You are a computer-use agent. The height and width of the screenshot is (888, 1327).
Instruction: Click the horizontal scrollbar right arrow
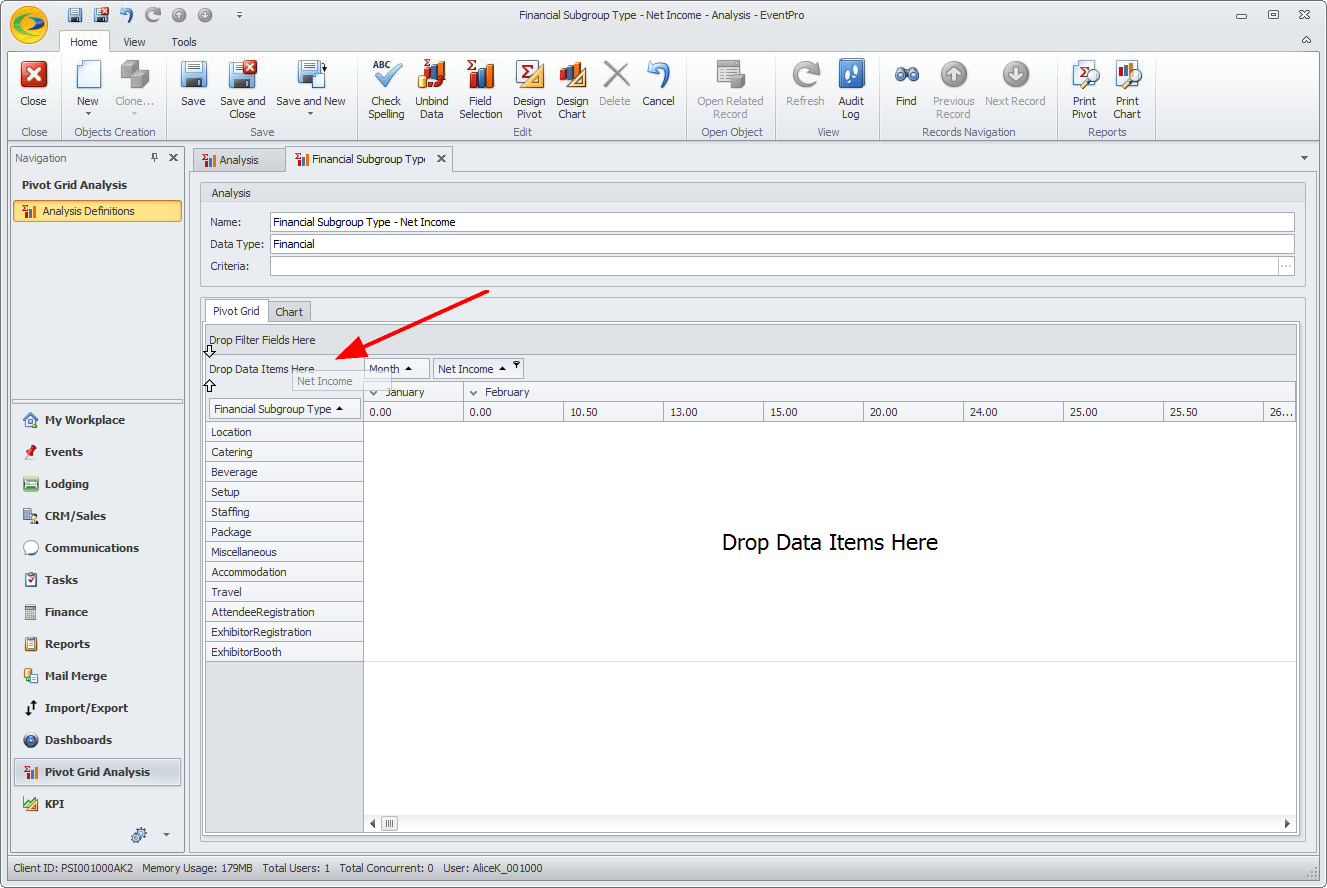tap(1288, 824)
